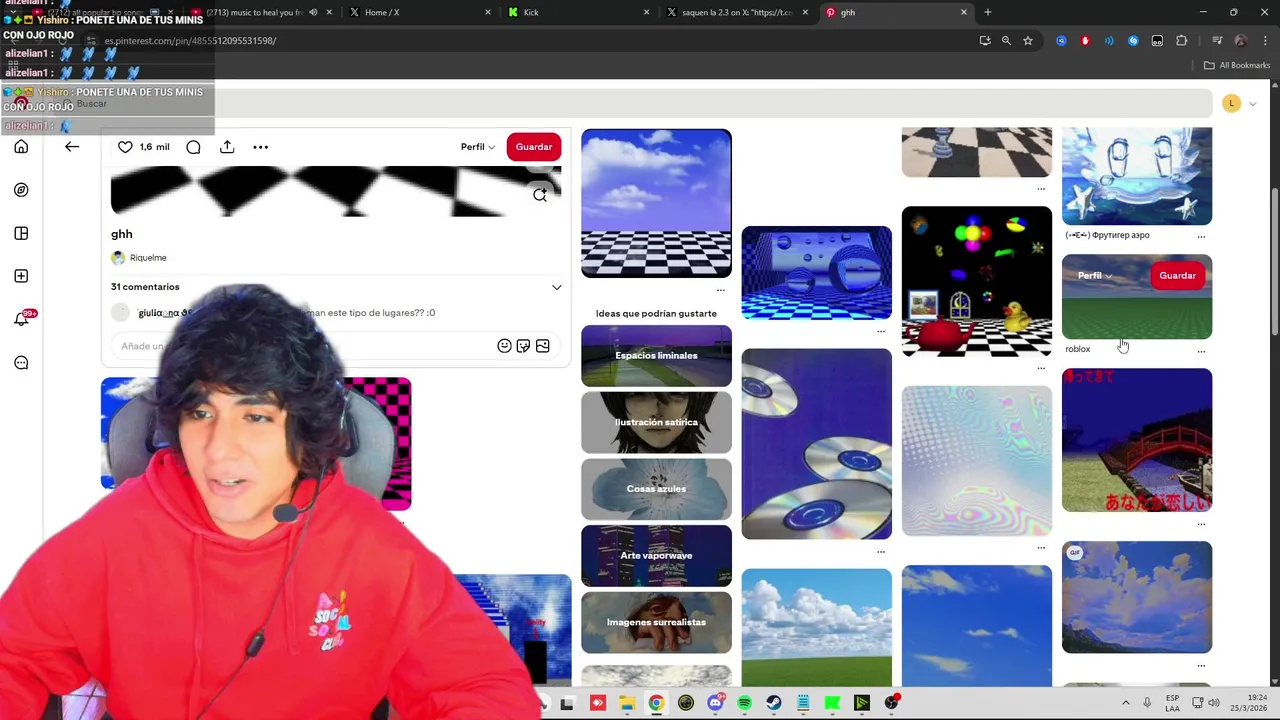This screenshot has height=720, width=1280.
Task: Close the ghh Pinterest tab
Action: point(964,12)
